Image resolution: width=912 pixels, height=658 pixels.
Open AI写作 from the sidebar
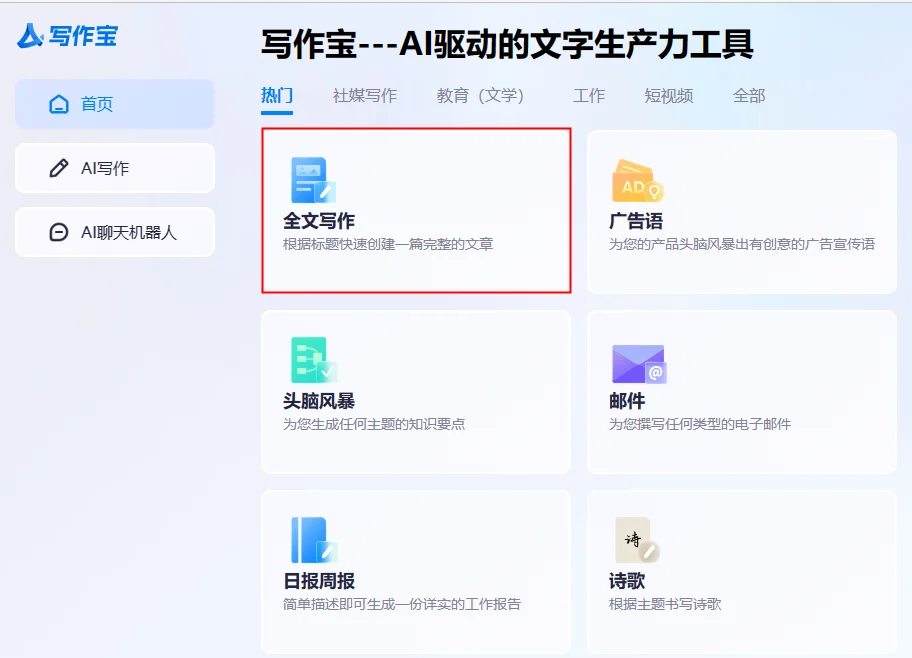pyautogui.click(x=115, y=168)
